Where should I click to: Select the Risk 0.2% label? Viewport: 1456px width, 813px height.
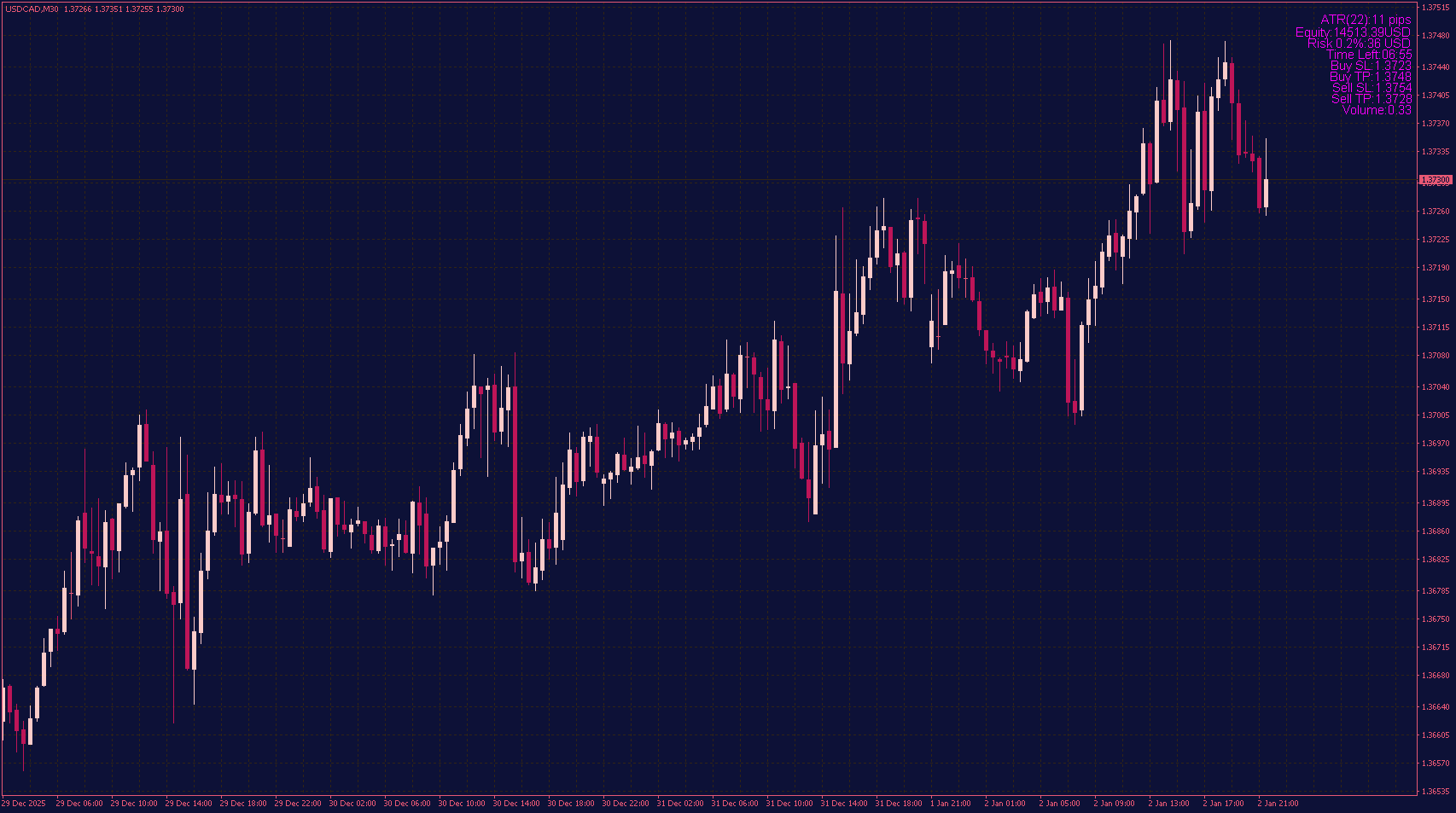click(x=1359, y=44)
